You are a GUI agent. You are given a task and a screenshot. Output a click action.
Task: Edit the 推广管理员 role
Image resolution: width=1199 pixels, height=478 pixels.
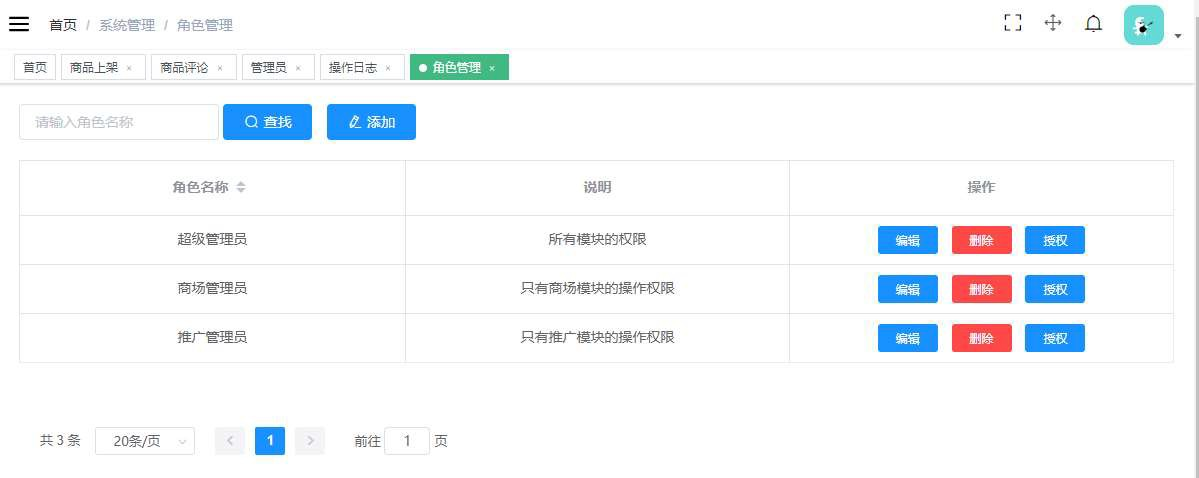pyautogui.click(x=908, y=338)
